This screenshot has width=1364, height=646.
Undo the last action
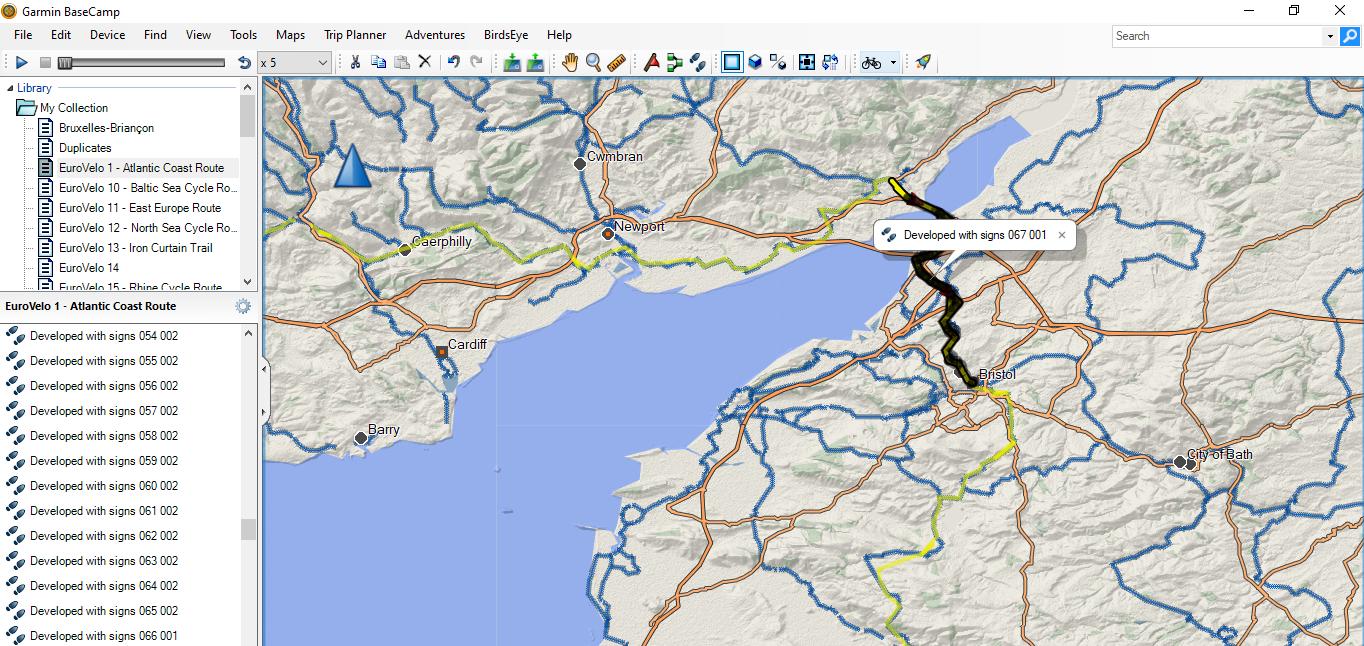point(452,62)
